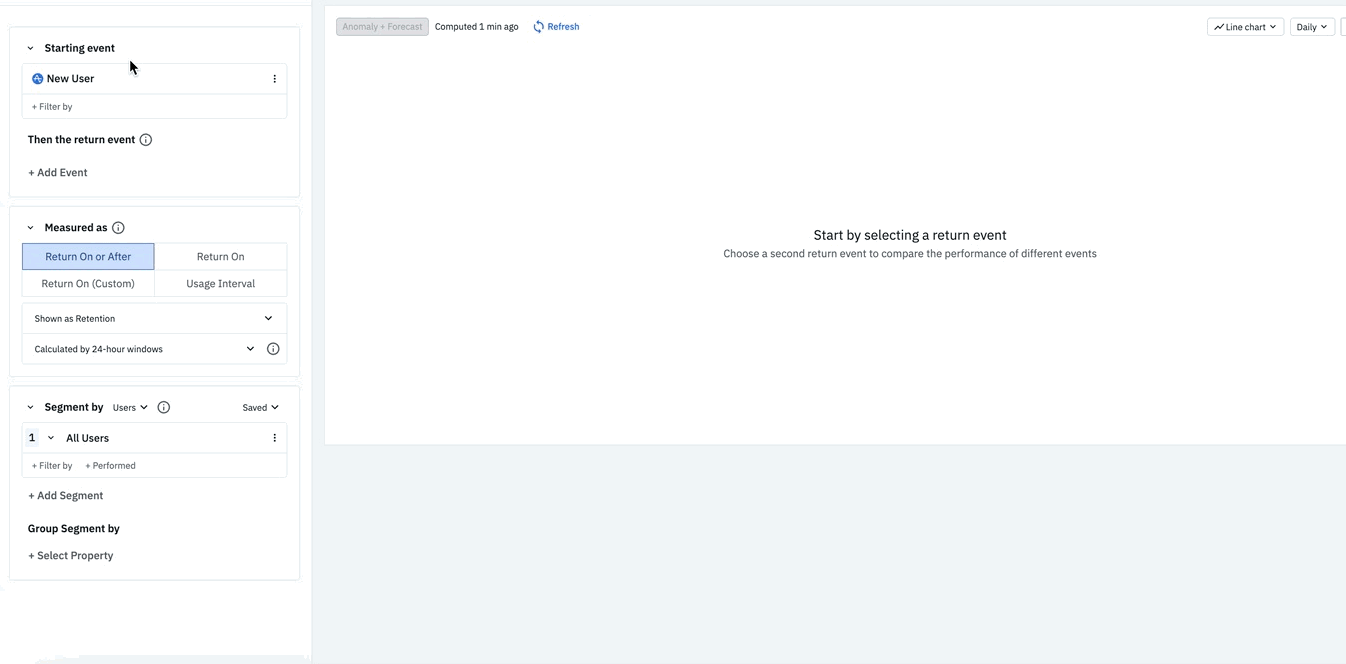1346x664 pixels.
Task: Click the Measured as info icon
Action: click(x=118, y=227)
